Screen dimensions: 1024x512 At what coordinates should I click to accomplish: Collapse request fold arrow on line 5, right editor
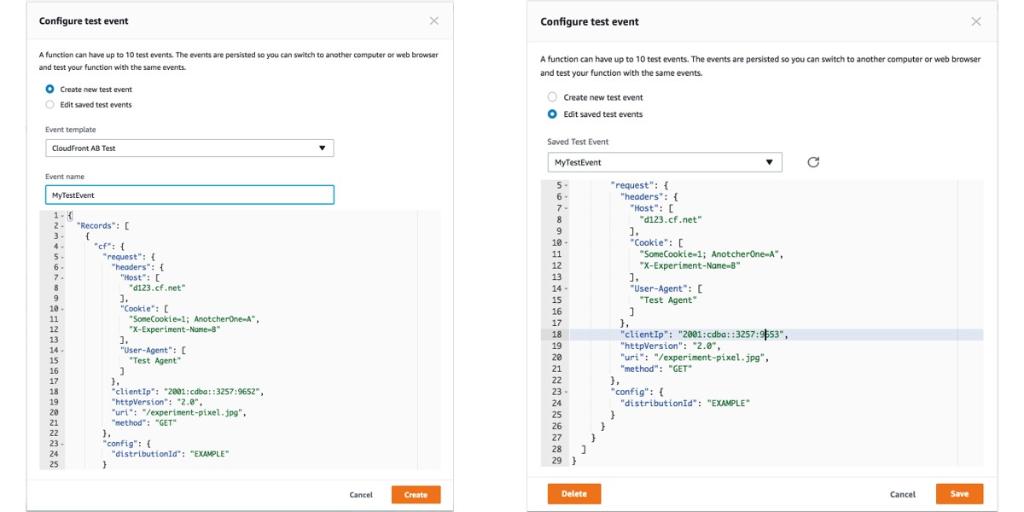(x=566, y=185)
